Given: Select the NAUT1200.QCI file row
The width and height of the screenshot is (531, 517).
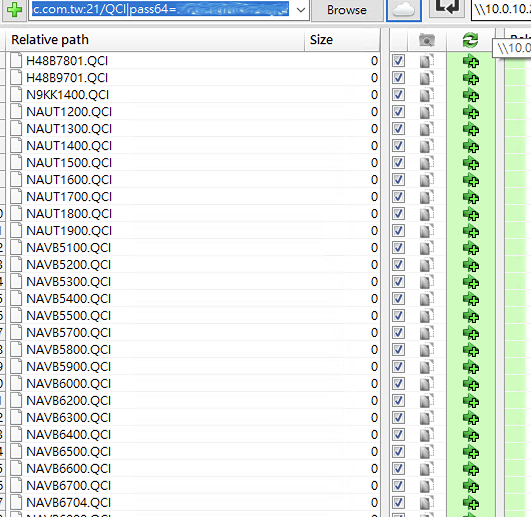Looking at the screenshot, I should point(193,112).
